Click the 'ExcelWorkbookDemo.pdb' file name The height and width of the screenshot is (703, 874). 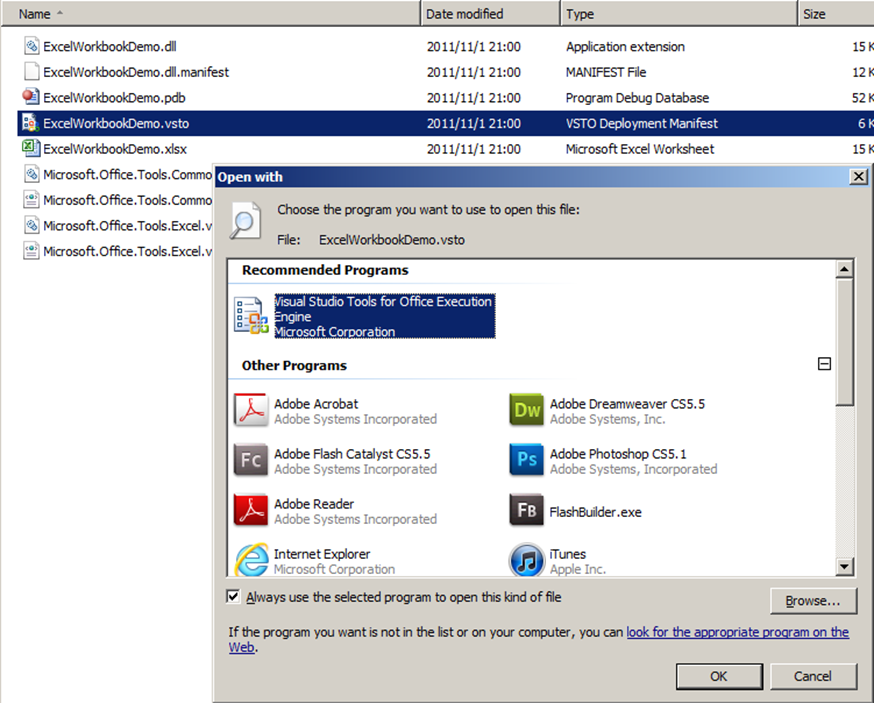114,98
